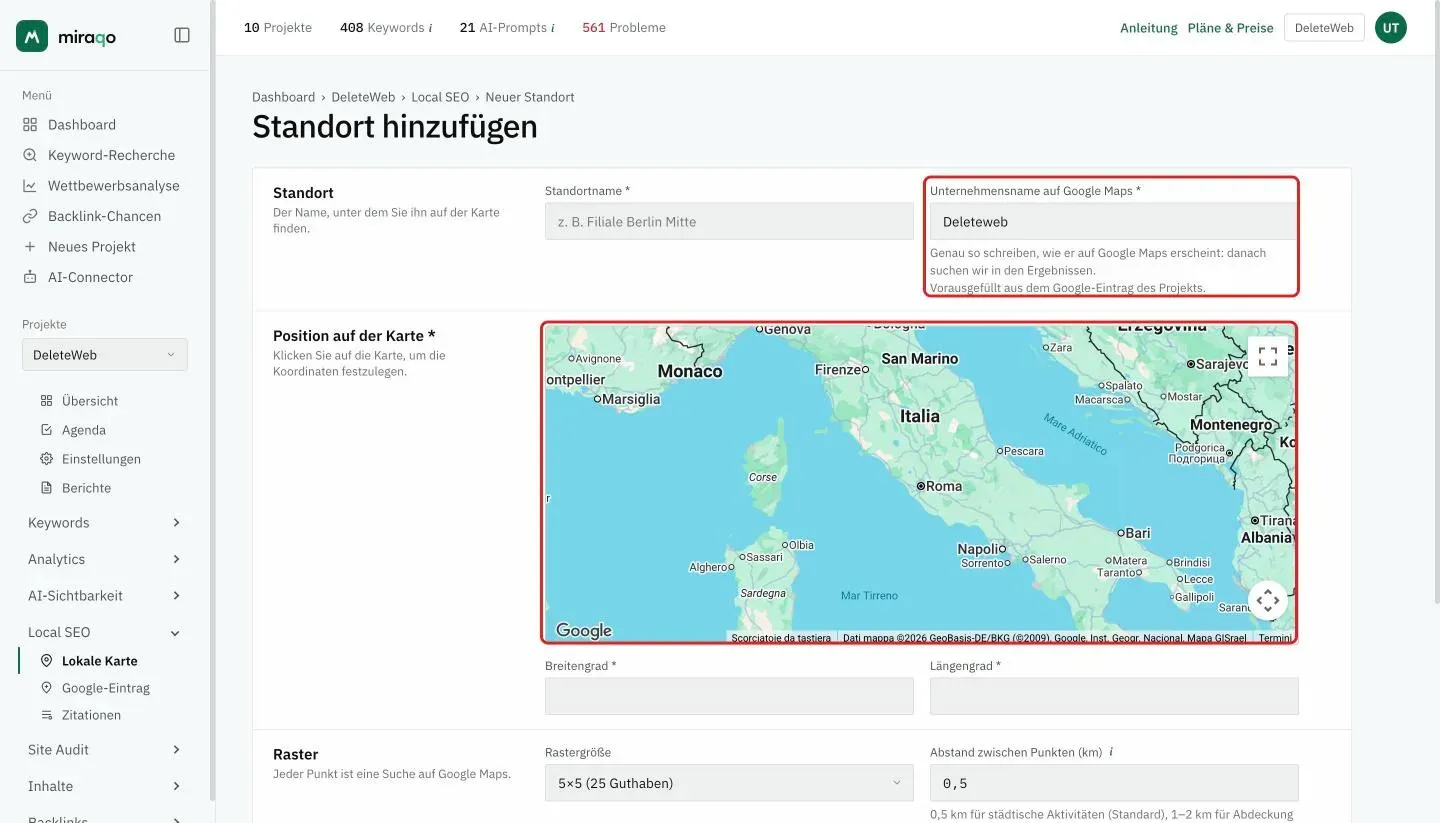
Task: Click the Berichte document icon
Action: click(46, 488)
